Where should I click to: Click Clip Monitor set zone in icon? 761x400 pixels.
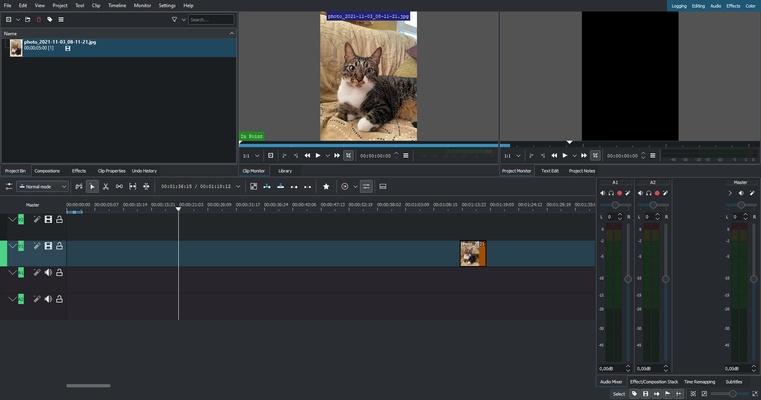click(x=284, y=155)
